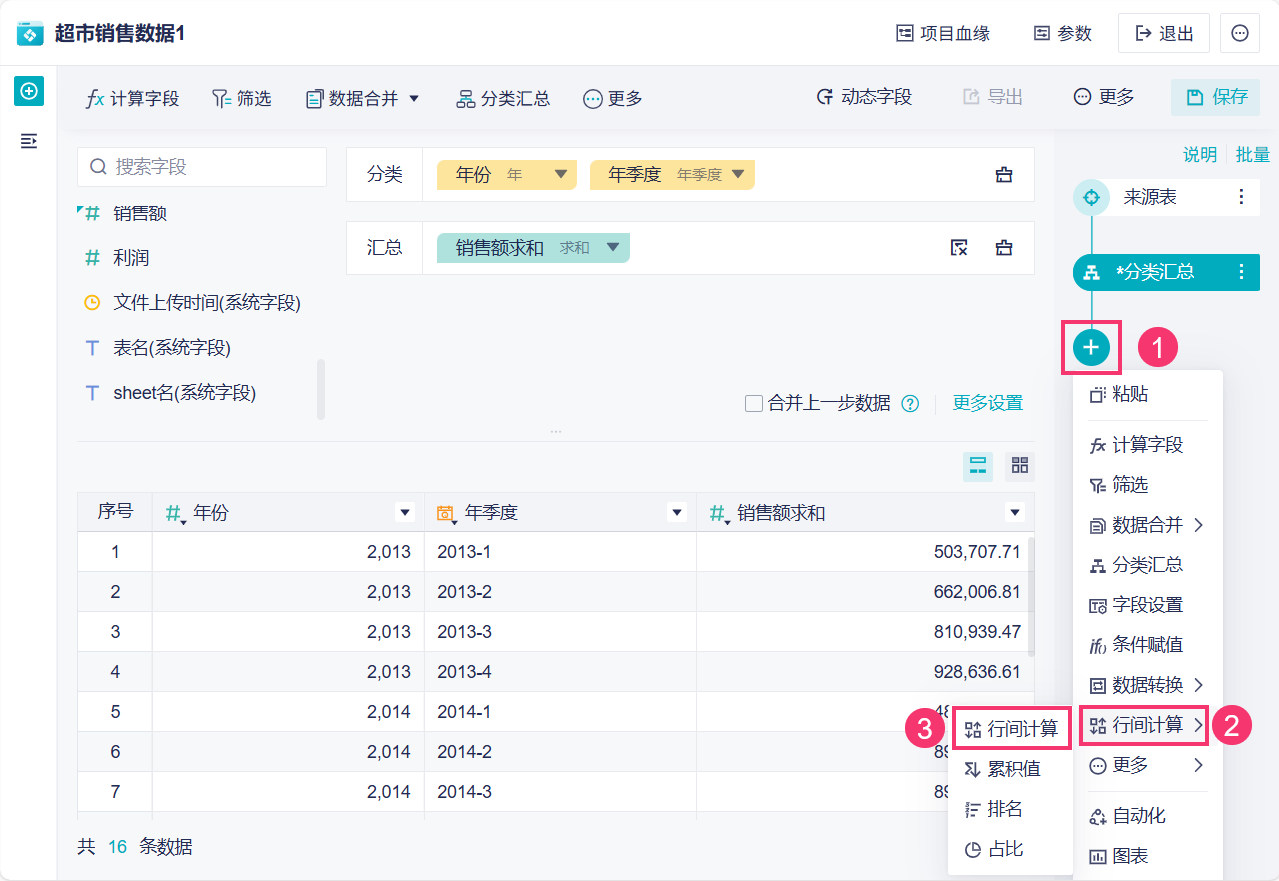Viewport: 1279px width, 881px height.
Task: Click the help icon beside 合并上一步数据
Action: (910, 404)
